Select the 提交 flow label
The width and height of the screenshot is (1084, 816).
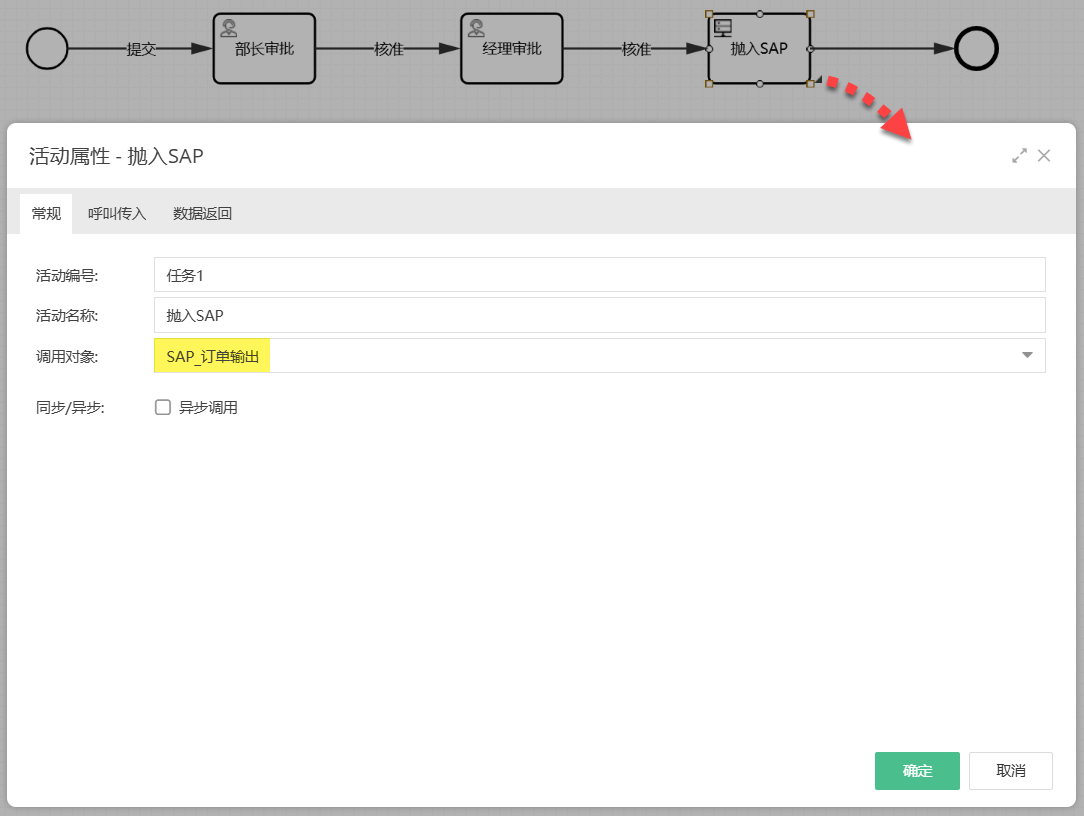[x=141, y=49]
